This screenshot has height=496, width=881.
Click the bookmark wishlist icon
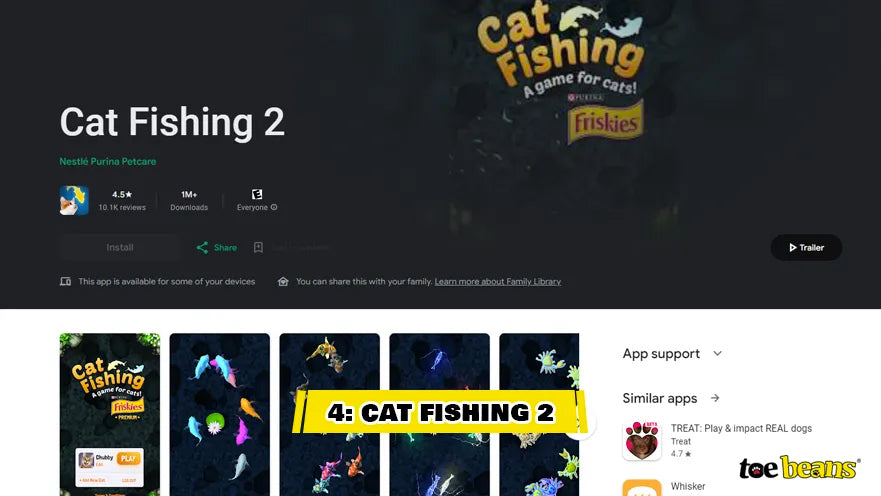point(258,247)
